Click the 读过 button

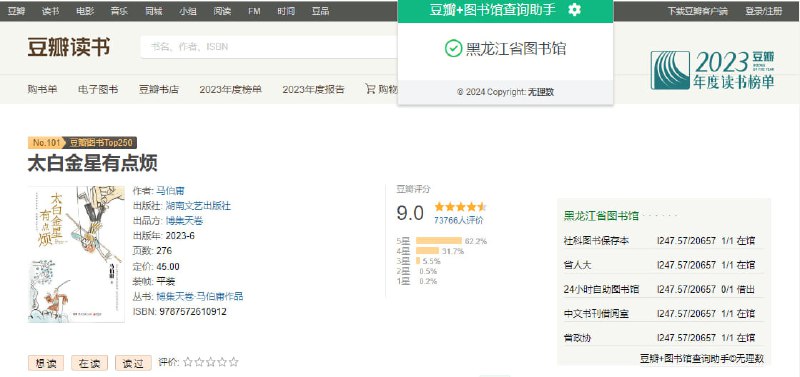pyautogui.click(x=133, y=363)
